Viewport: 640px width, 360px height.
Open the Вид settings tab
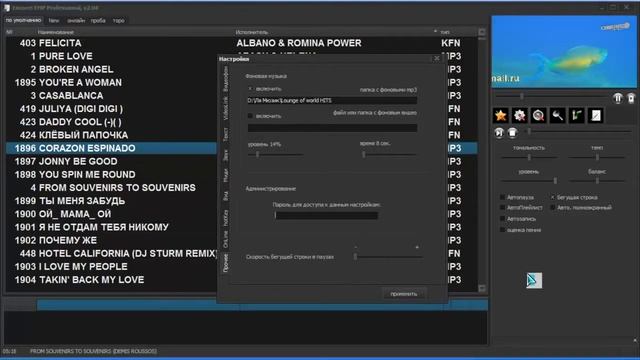[x=225, y=196]
